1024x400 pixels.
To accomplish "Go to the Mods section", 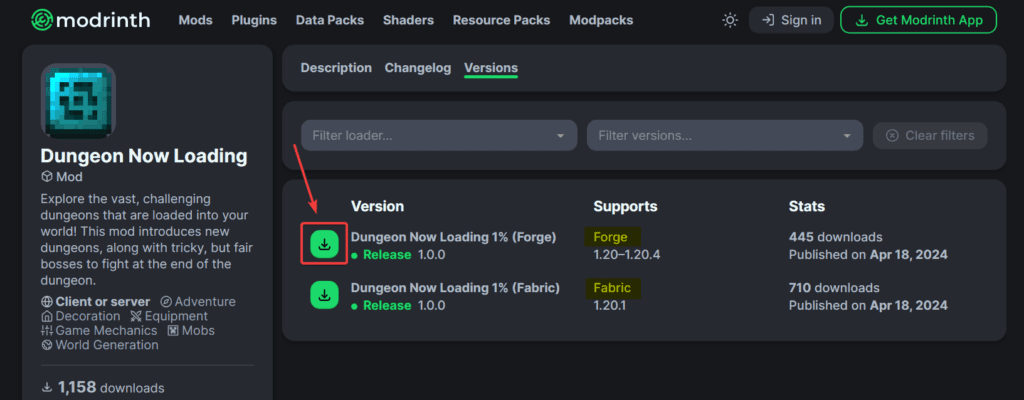I will [195, 20].
